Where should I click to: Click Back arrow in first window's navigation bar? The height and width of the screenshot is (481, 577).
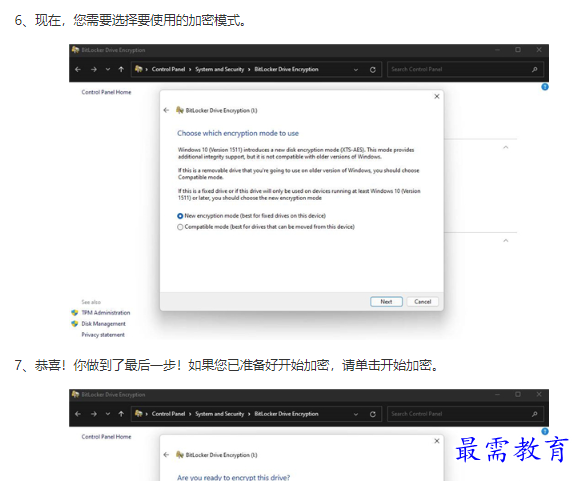[x=78, y=69]
